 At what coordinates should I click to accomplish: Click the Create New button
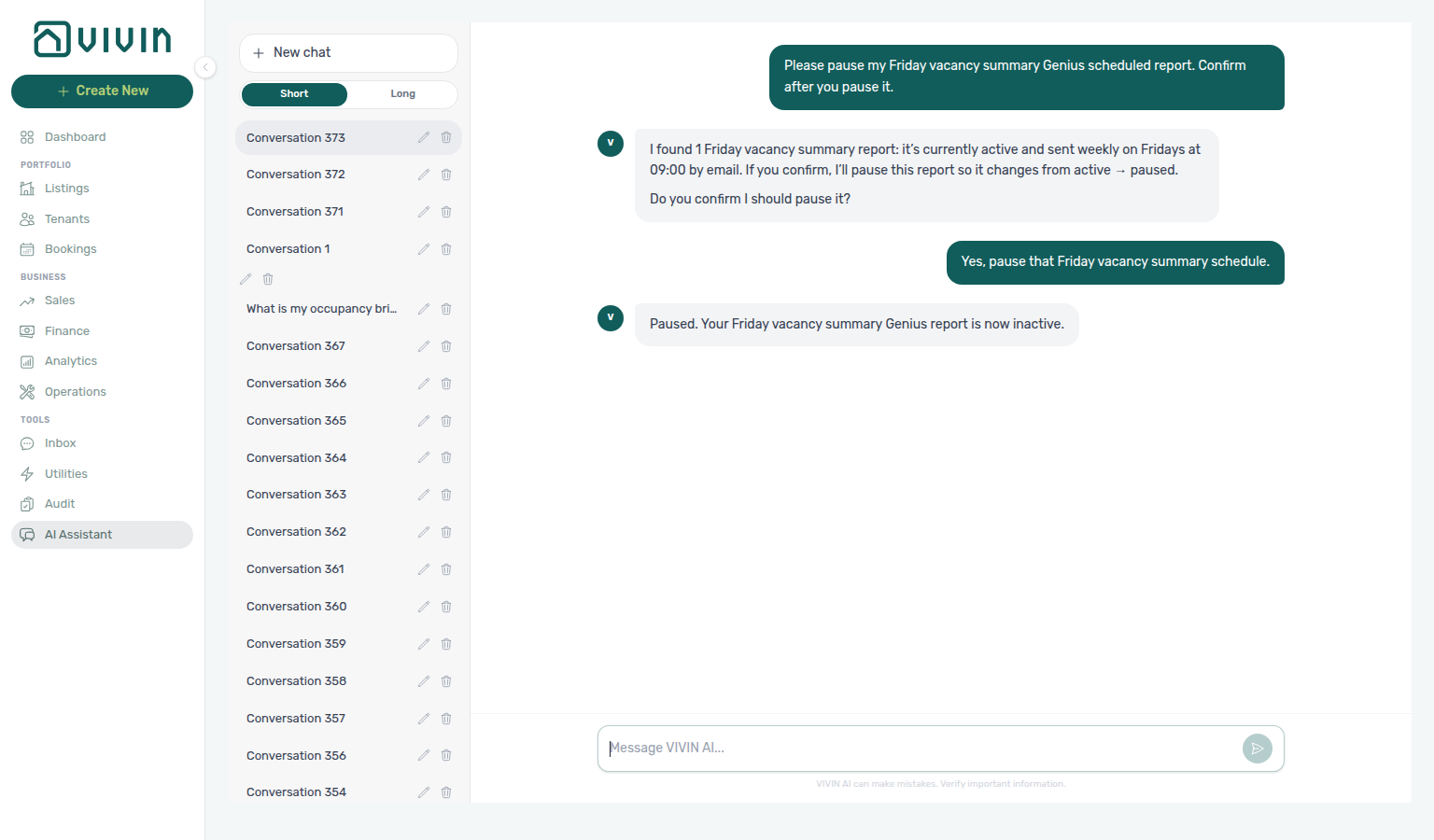coord(102,91)
